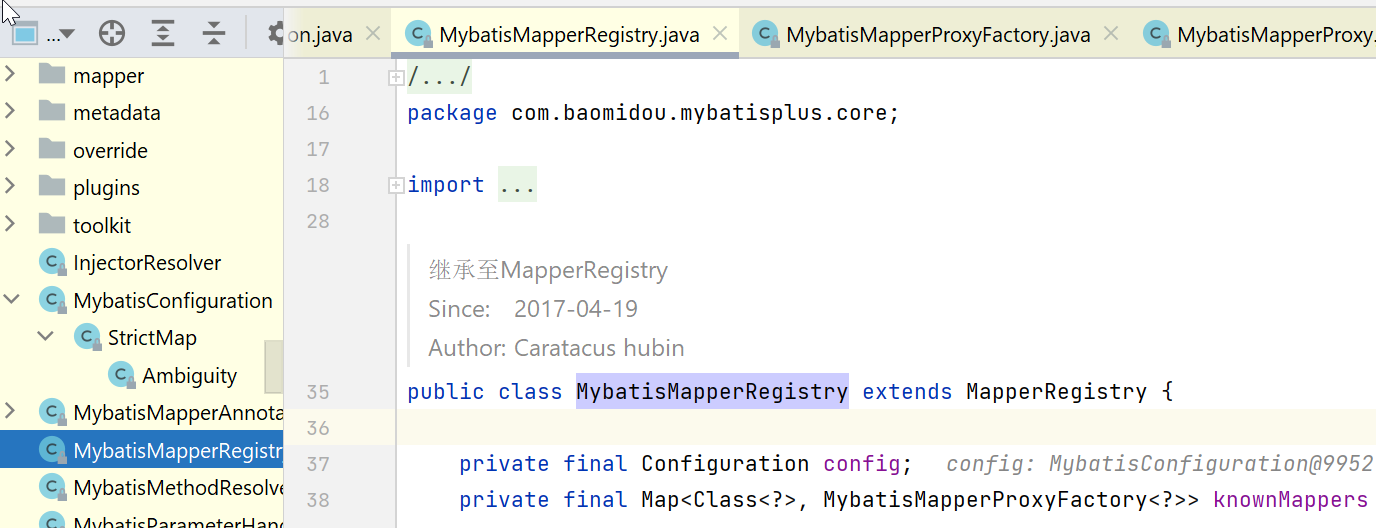Screen dimensions: 1376x528
Task: Click the StrictMap class icon
Action: [87, 338]
